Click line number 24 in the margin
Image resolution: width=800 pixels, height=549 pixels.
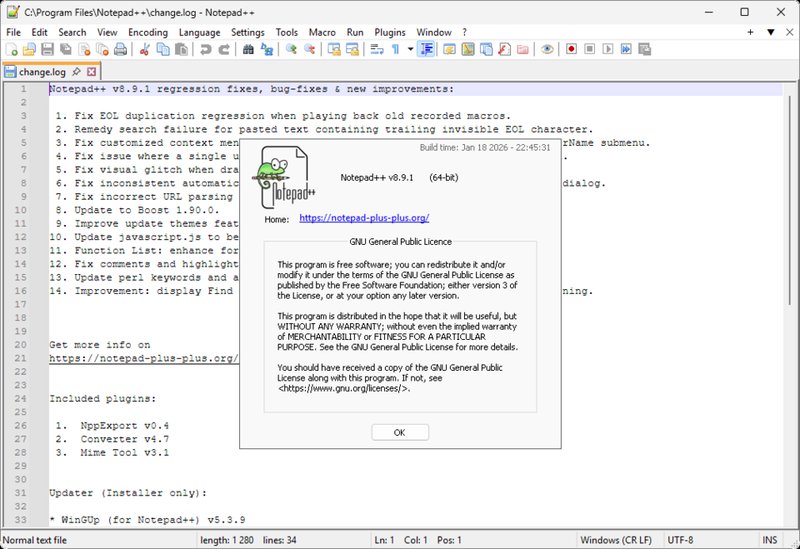pos(20,398)
